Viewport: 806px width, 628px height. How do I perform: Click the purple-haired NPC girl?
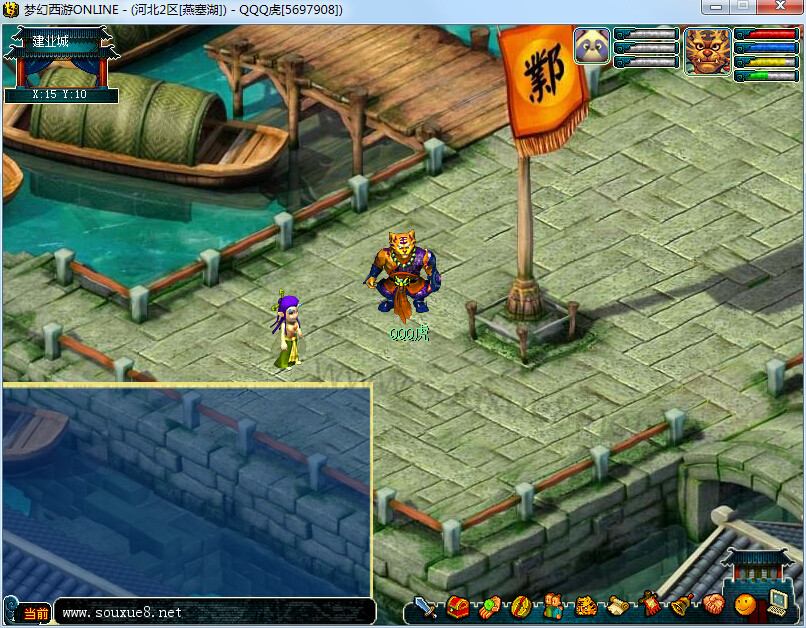click(x=287, y=330)
